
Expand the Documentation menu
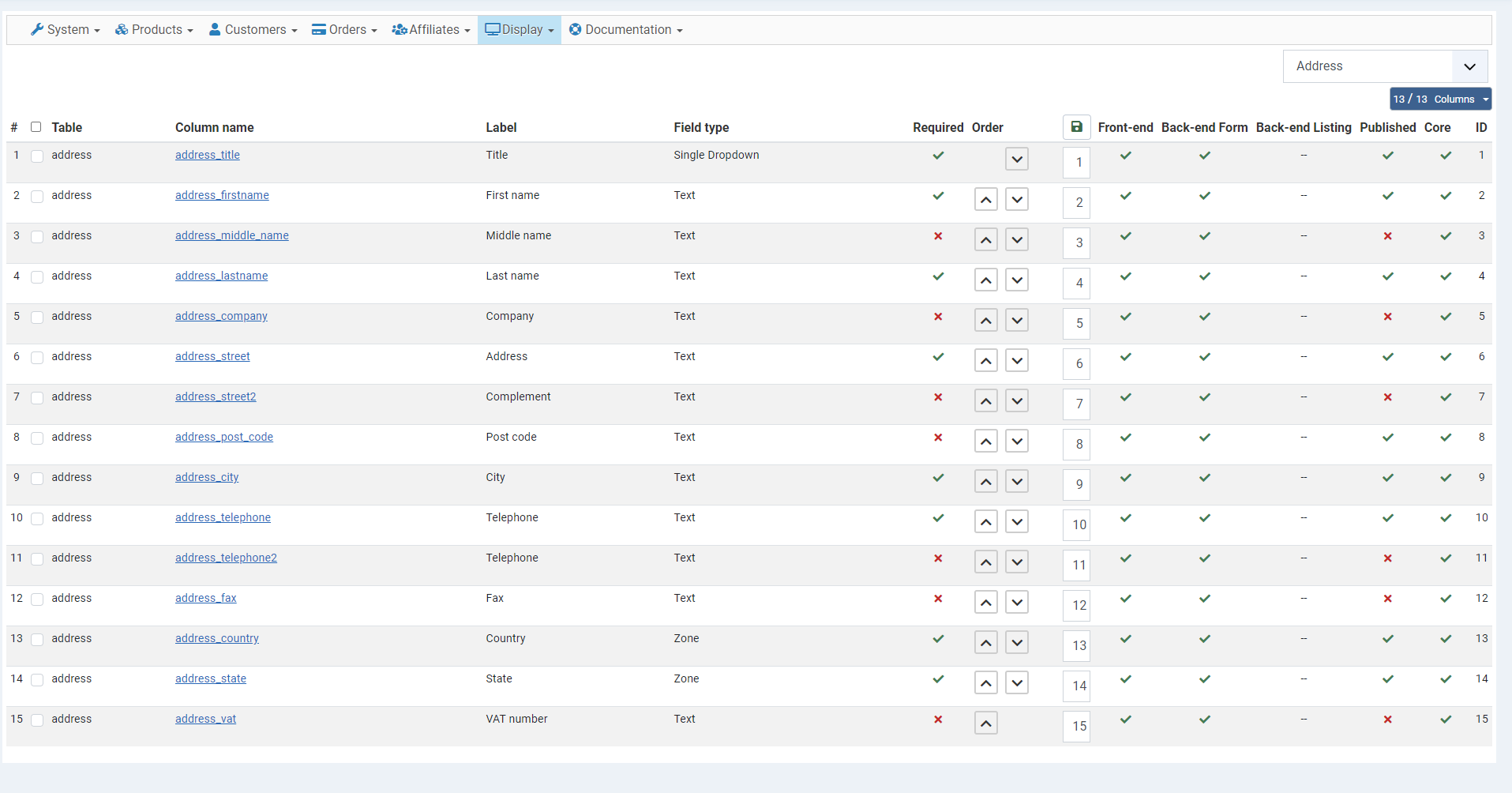pos(626,30)
